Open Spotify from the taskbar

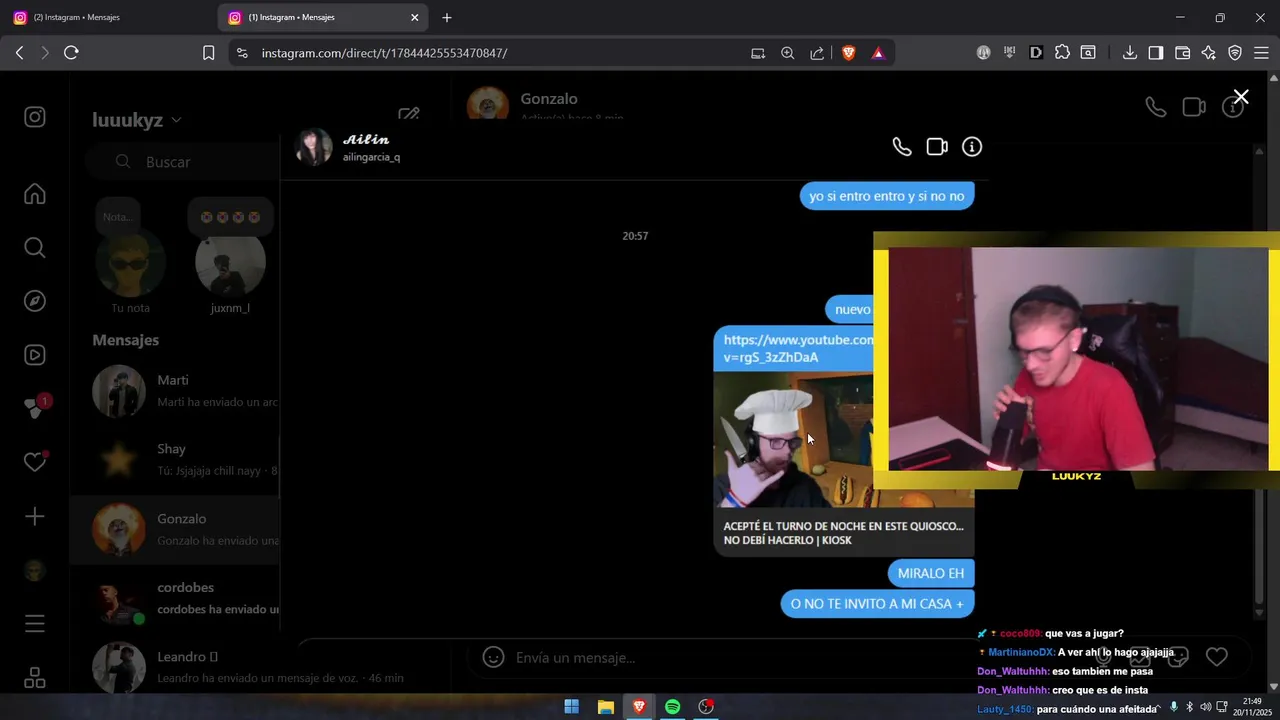(673, 707)
